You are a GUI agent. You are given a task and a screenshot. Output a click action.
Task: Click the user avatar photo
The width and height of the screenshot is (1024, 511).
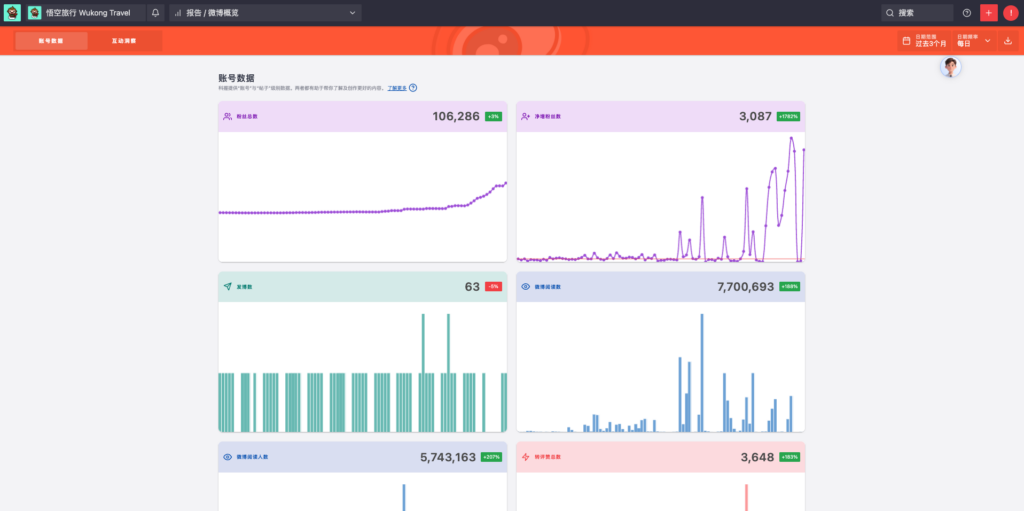point(951,67)
